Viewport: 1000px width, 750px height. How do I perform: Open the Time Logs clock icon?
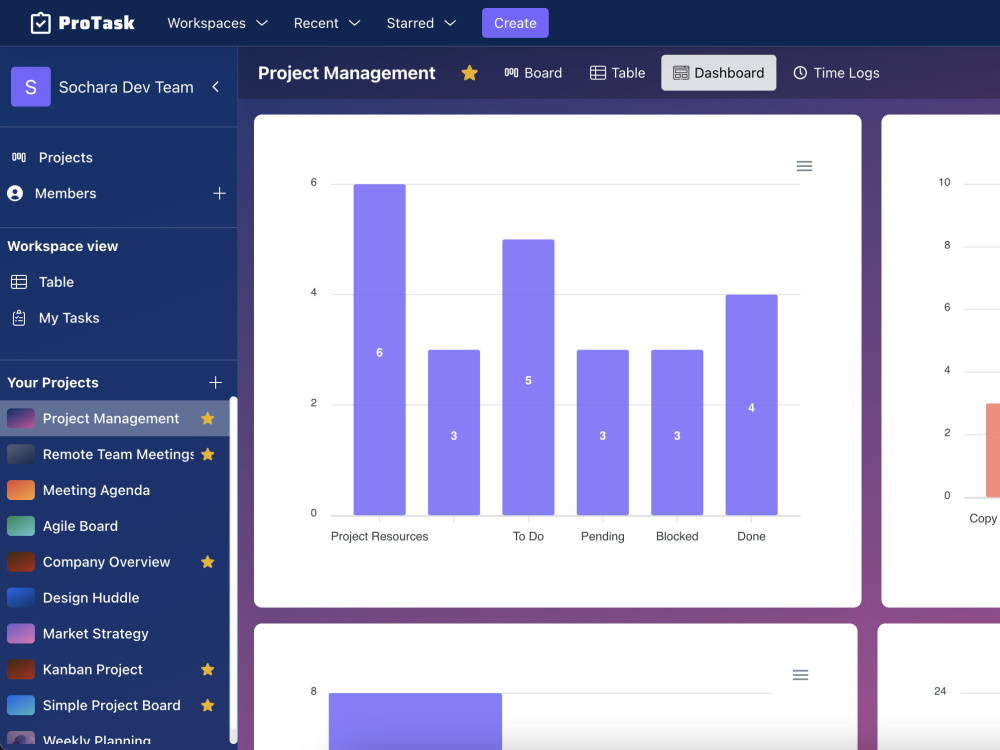click(x=800, y=72)
